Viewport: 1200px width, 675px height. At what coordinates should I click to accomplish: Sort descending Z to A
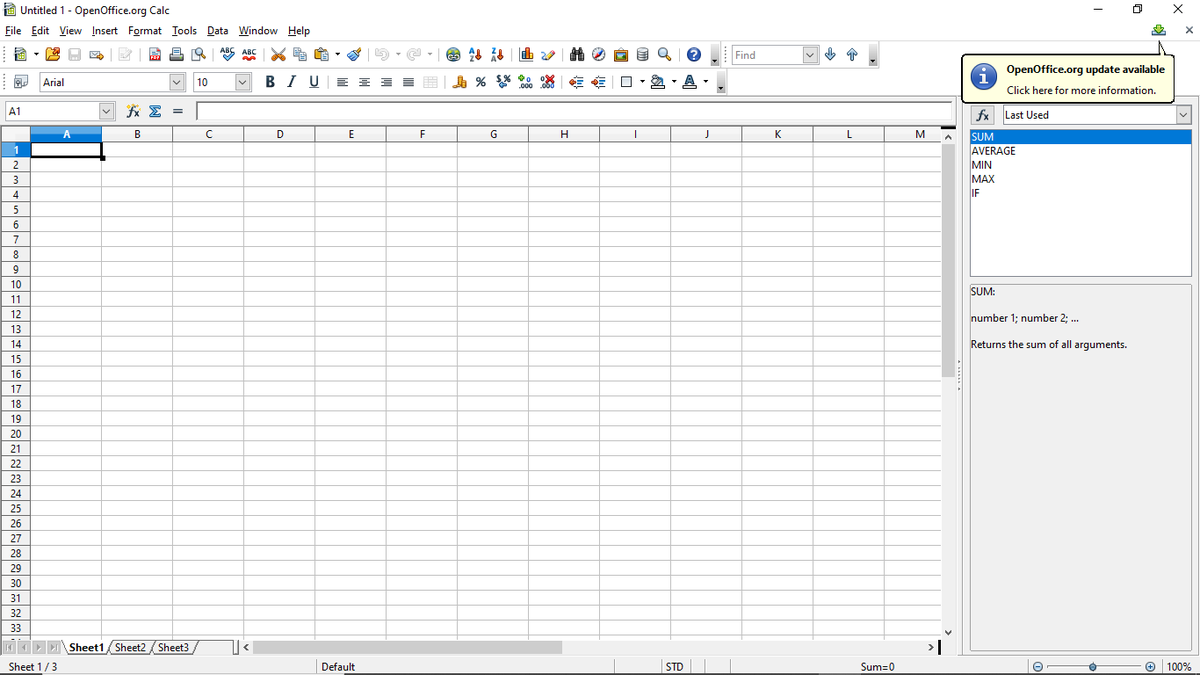[x=497, y=55]
